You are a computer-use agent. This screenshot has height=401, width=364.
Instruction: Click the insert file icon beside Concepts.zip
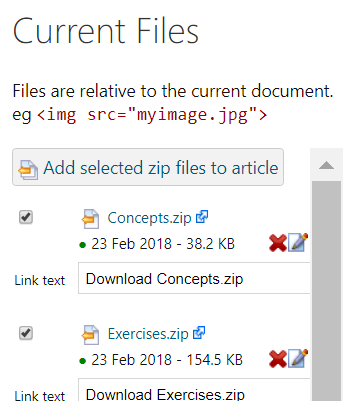click(x=90, y=219)
